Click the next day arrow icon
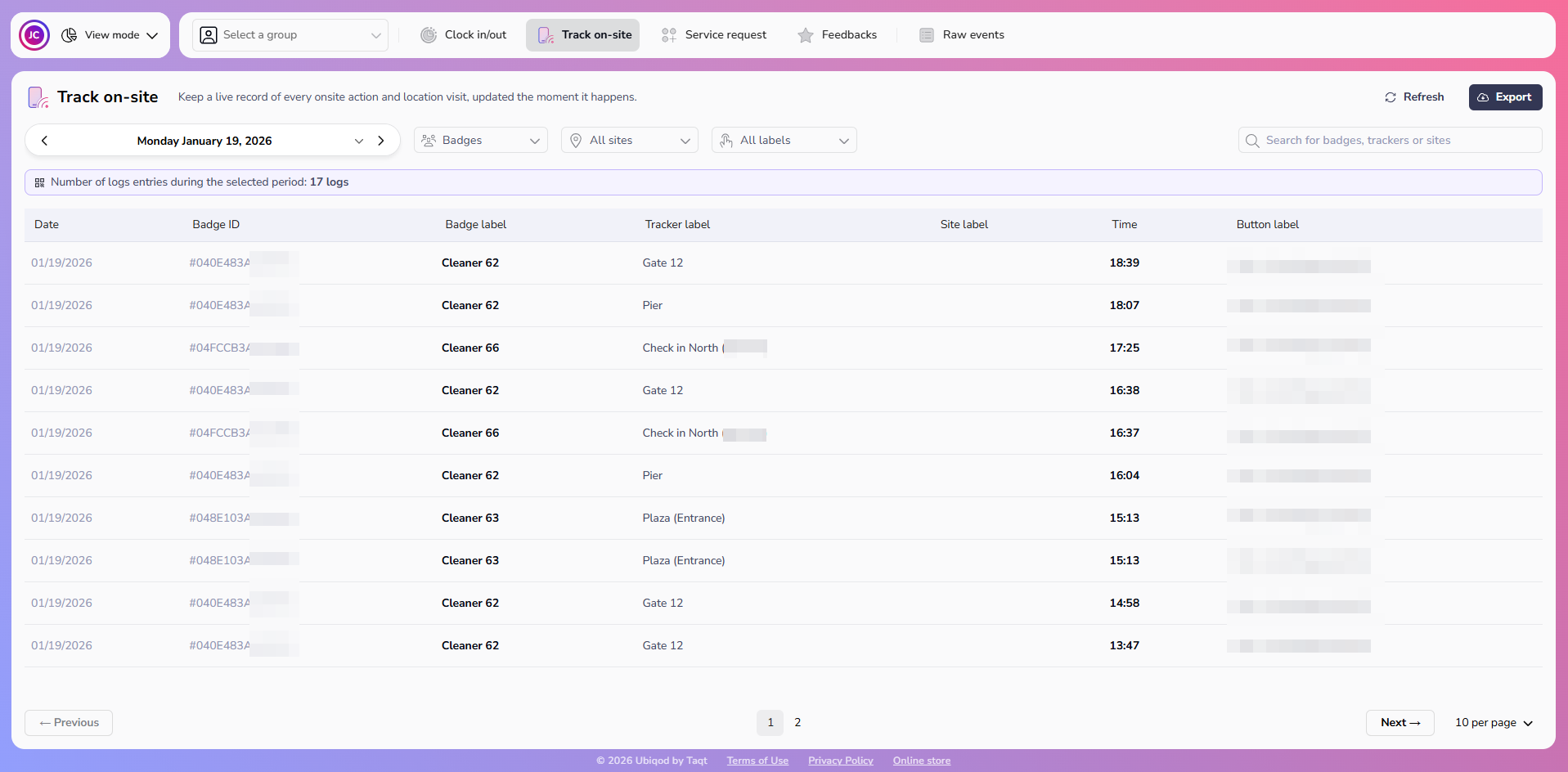Image resolution: width=1568 pixels, height=772 pixels. (381, 141)
